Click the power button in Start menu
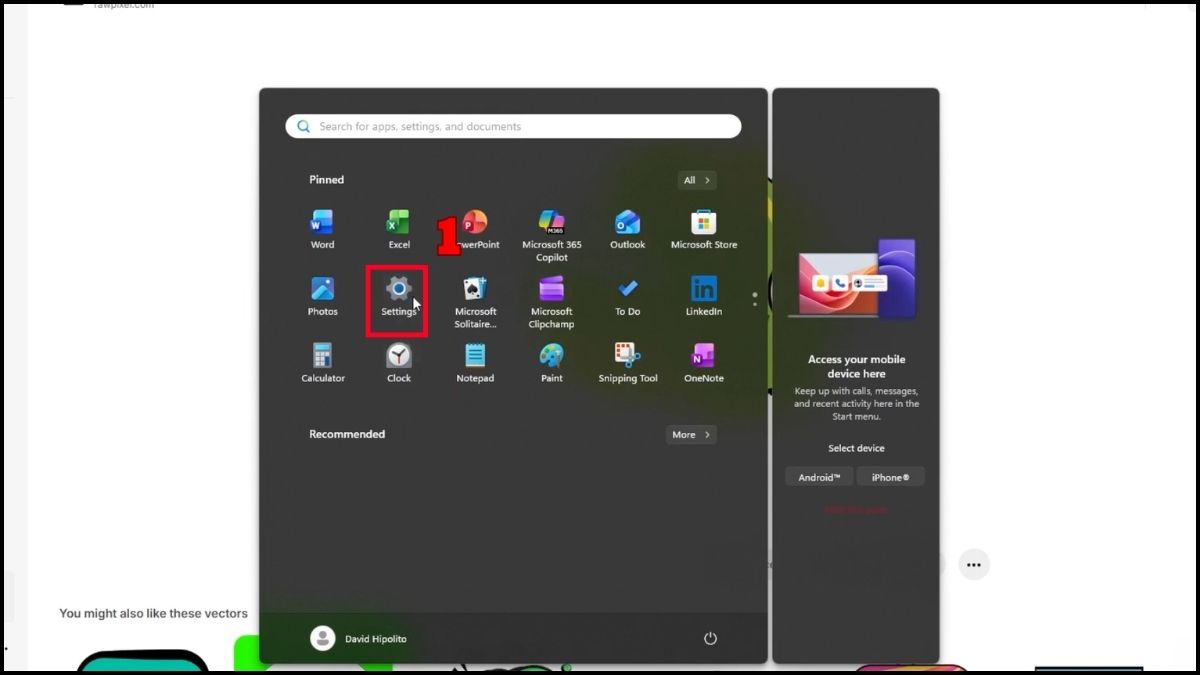Image resolution: width=1200 pixels, height=675 pixels. pos(710,638)
